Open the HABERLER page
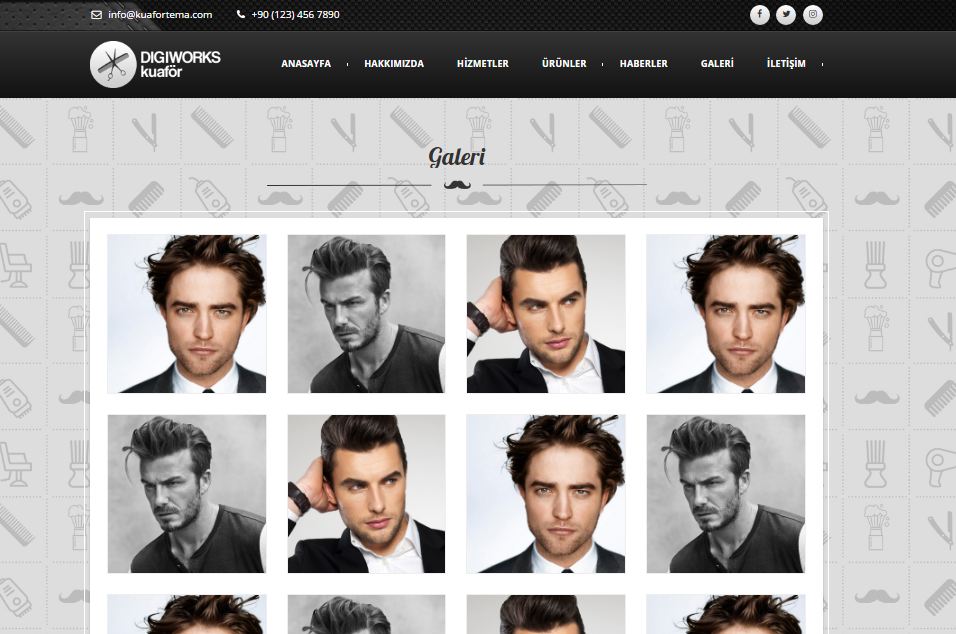 644,63
